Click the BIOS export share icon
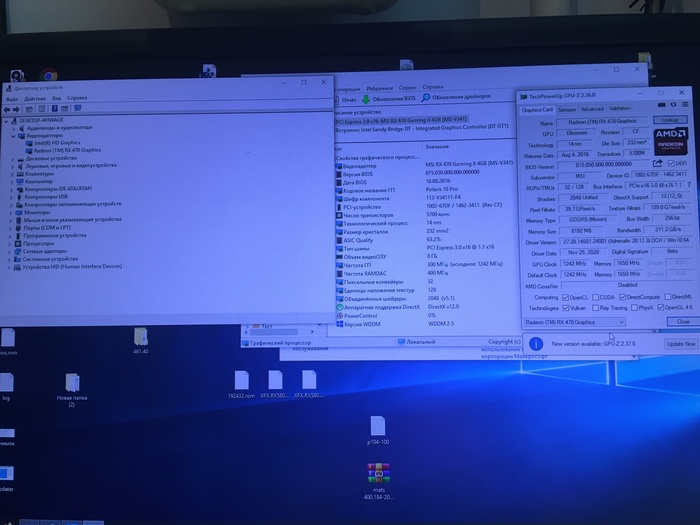The image size is (700, 525). [660, 164]
